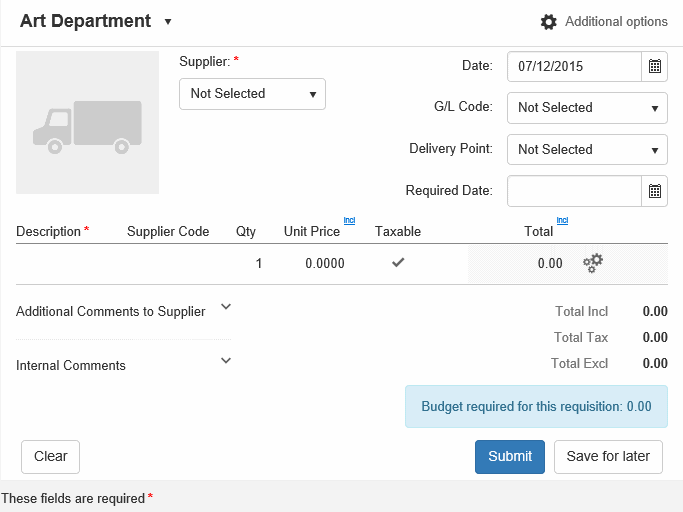Click the line item settings gears icon
The image size is (683, 512).
coord(593,263)
